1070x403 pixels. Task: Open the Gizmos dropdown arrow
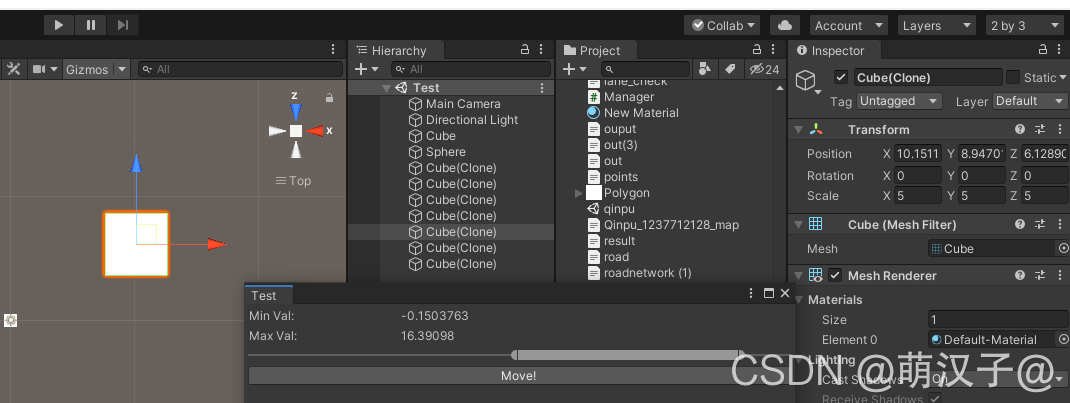(121, 69)
